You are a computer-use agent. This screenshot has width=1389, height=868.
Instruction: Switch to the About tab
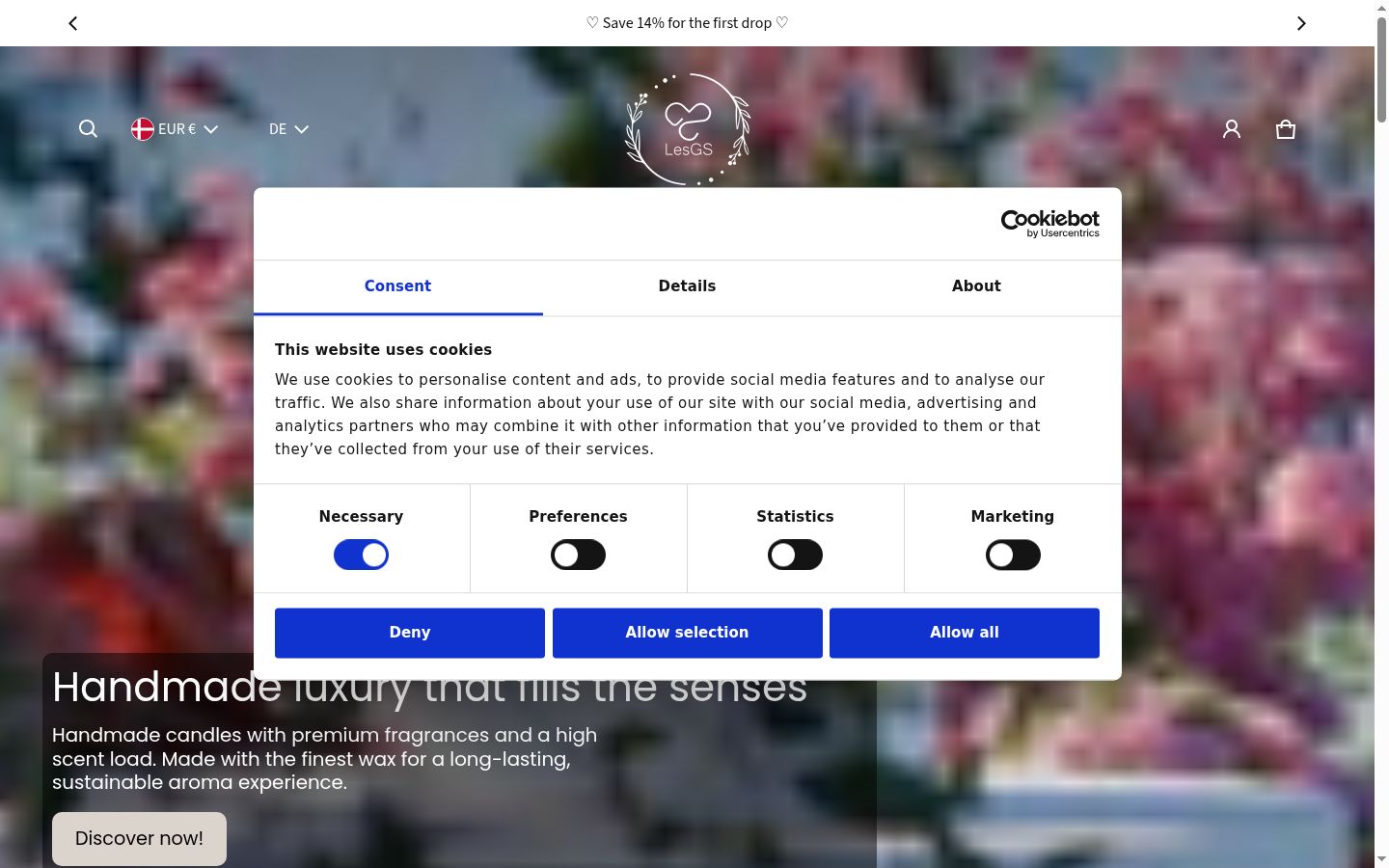[976, 286]
